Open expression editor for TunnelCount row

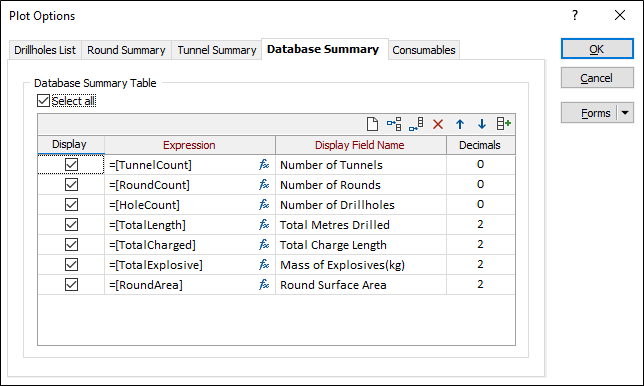tap(264, 165)
